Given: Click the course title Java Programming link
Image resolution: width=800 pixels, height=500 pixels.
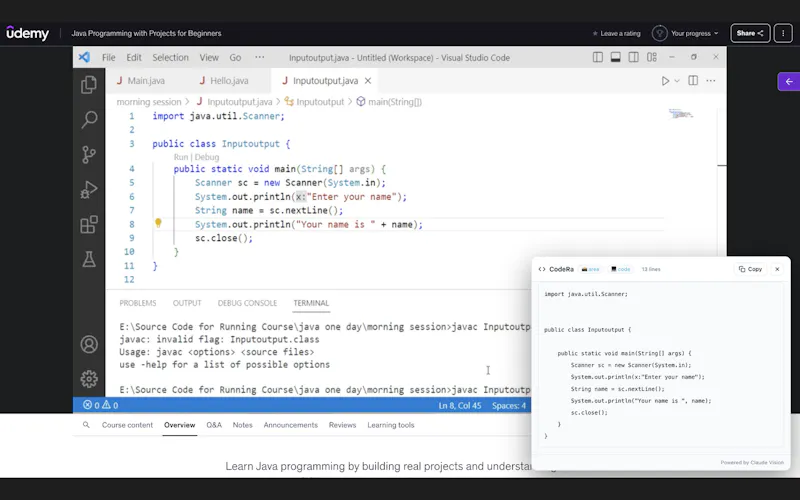Looking at the screenshot, I should click(146, 33).
